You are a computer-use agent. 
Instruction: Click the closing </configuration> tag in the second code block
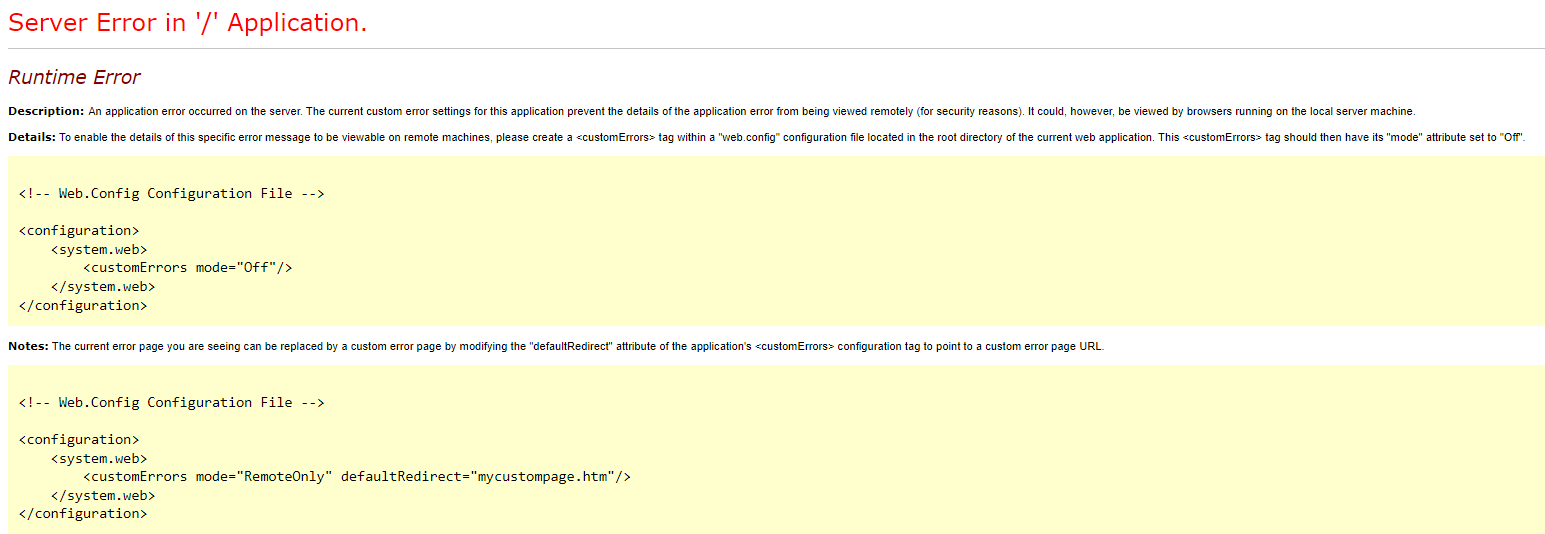tap(83, 514)
